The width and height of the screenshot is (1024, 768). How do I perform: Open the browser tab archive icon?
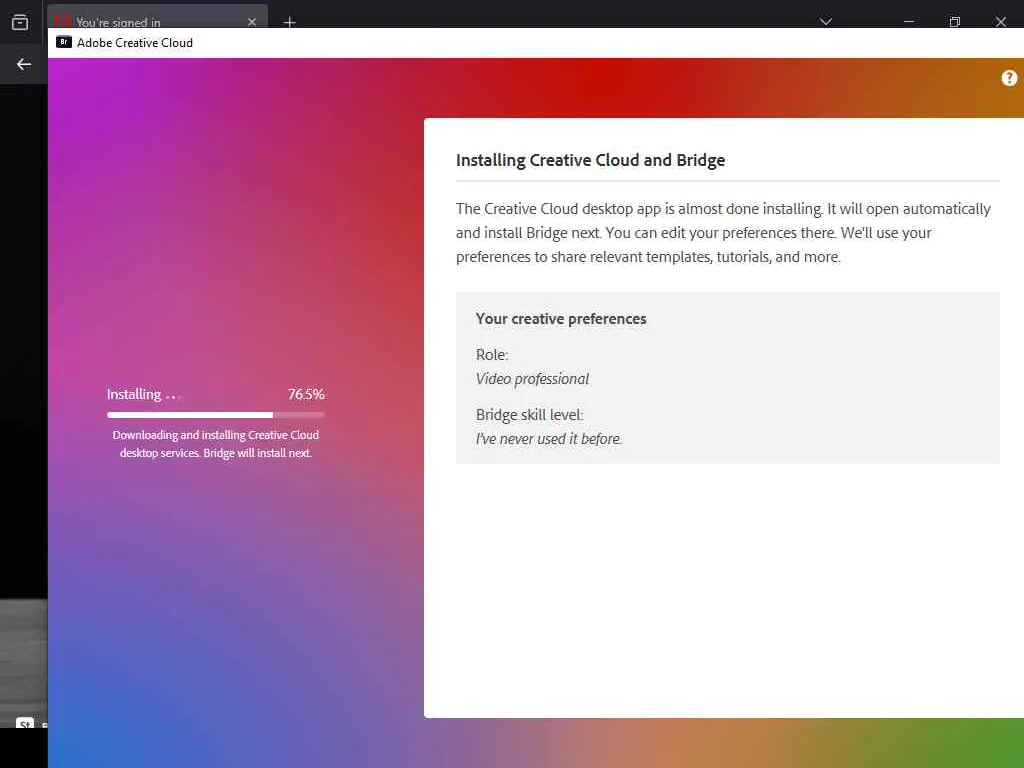click(x=20, y=22)
